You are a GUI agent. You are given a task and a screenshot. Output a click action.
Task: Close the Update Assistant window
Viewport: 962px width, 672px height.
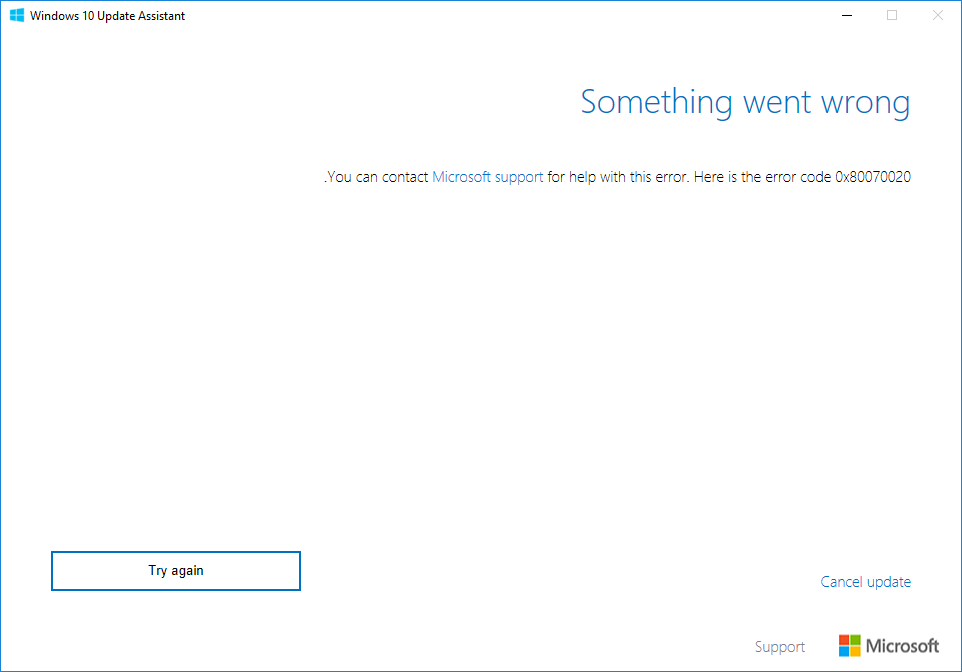point(937,16)
